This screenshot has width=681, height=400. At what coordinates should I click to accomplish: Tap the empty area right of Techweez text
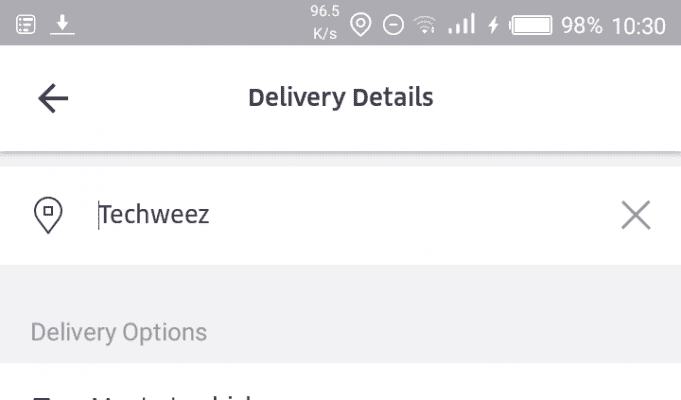[413, 215]
